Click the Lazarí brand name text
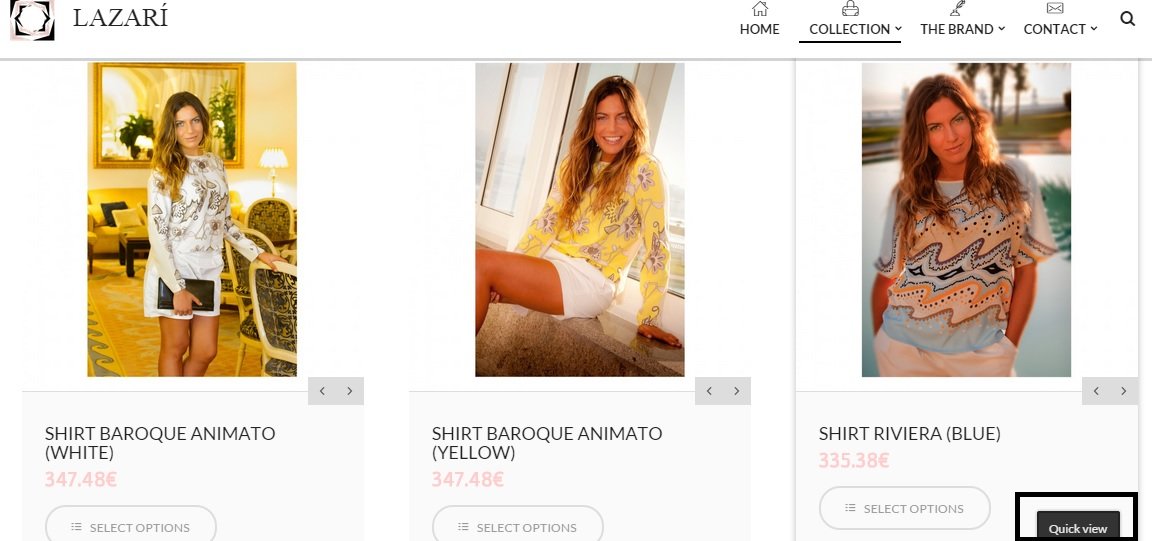 pyautogui.click(x=120, y=18)
